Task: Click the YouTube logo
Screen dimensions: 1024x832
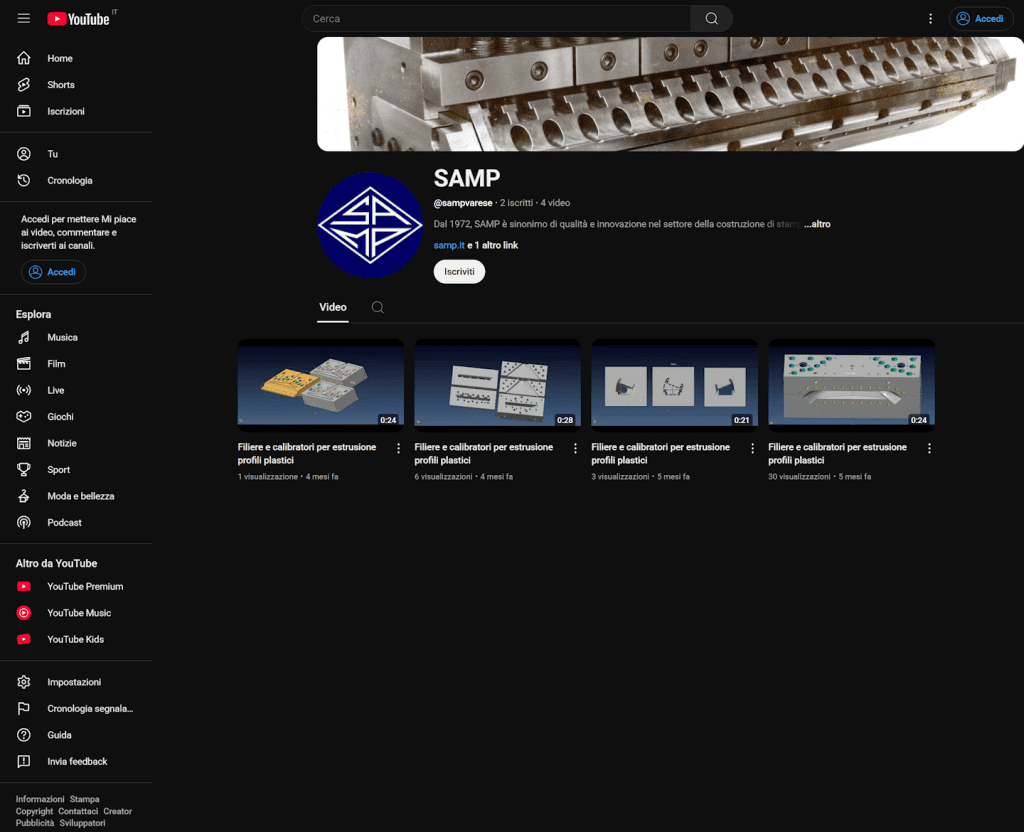Action: click(x=78, y=19)
